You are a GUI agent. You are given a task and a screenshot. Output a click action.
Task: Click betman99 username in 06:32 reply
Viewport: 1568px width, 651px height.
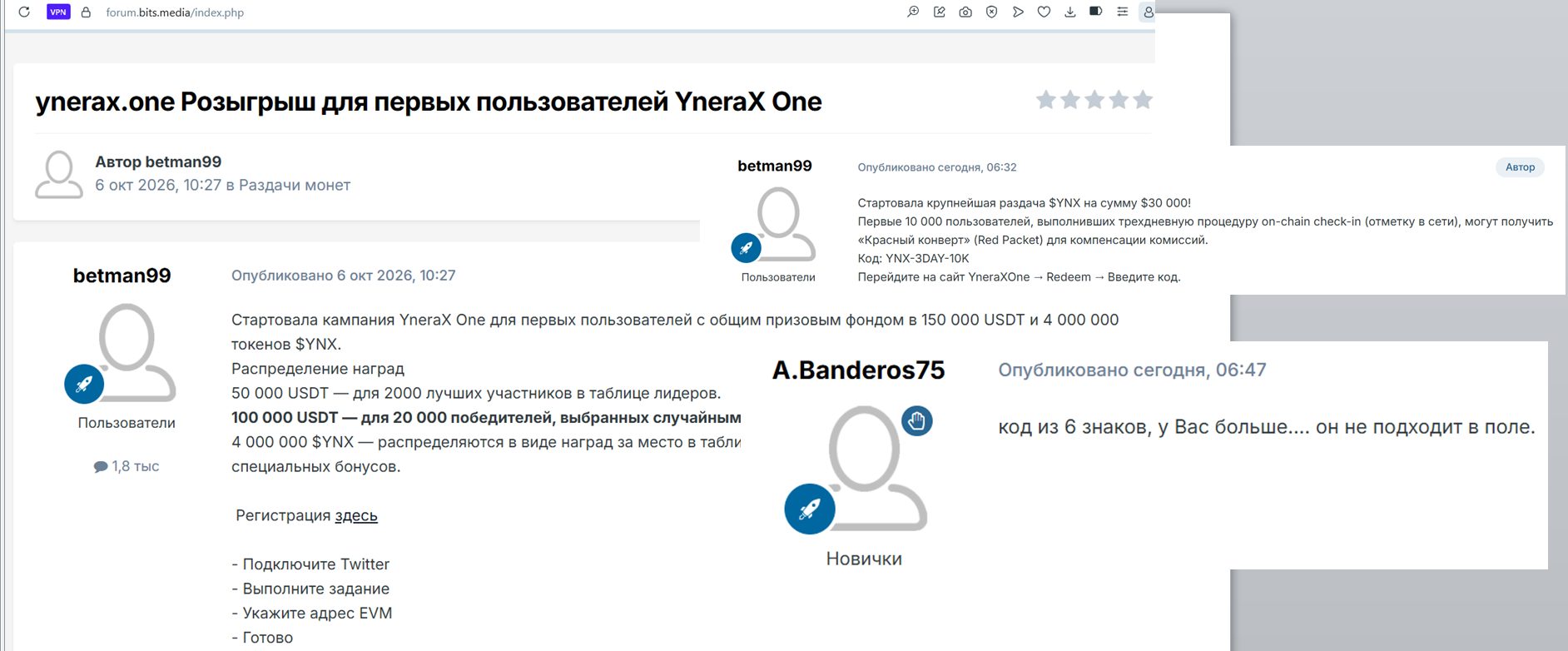(x=775, y=166)
